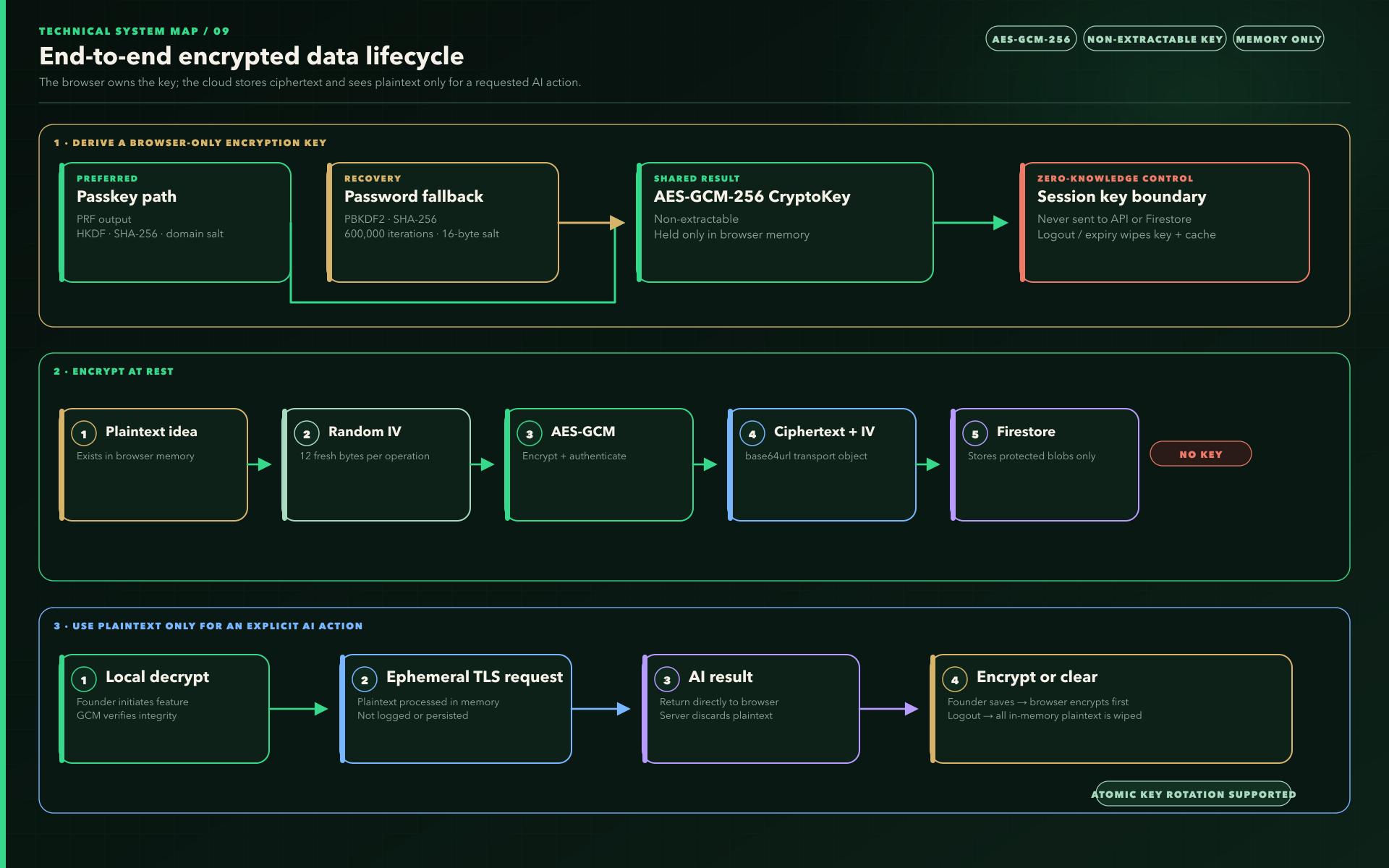Click the red NO KEY badge
Screen dimensions: 1389x868
[1200, 454]
